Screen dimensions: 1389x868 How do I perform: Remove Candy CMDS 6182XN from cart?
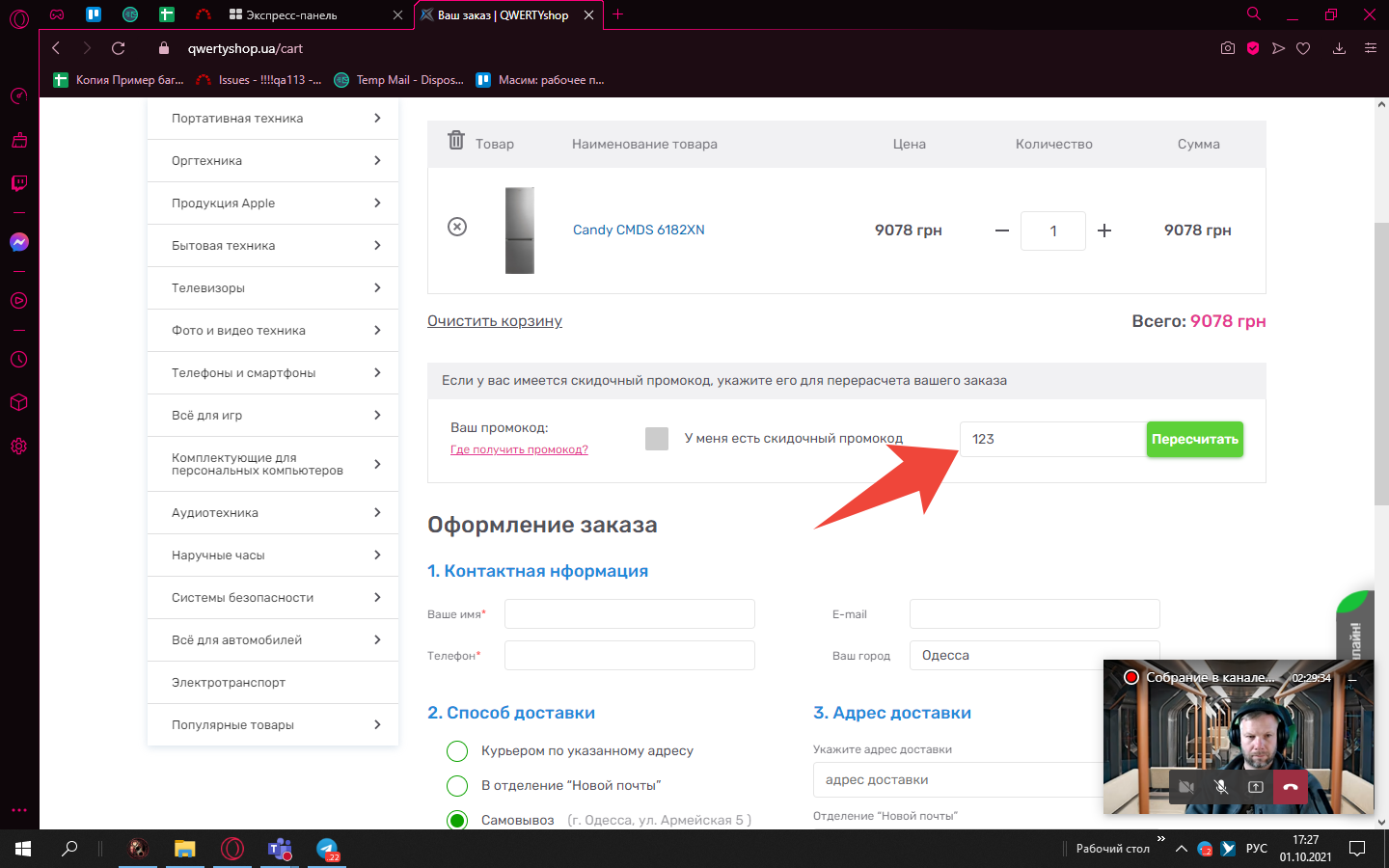click(x=457, y=227)
